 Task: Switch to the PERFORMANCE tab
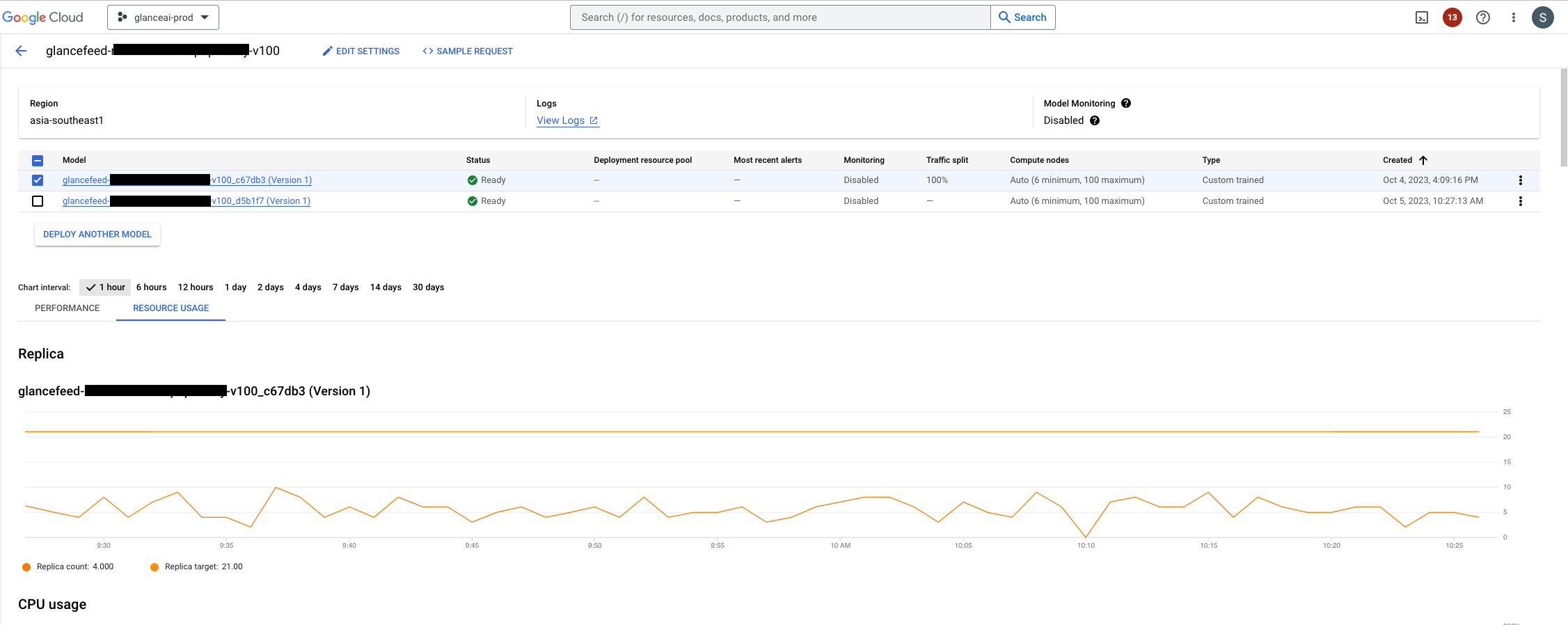pos(67,308)
